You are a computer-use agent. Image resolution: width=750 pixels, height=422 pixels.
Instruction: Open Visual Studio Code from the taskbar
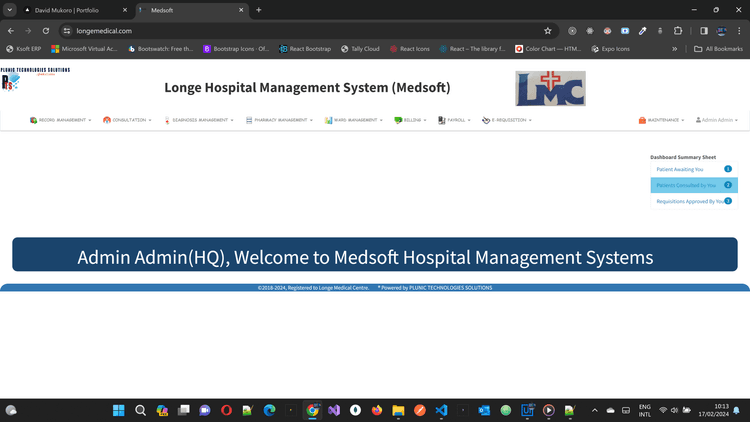[441, 410]
